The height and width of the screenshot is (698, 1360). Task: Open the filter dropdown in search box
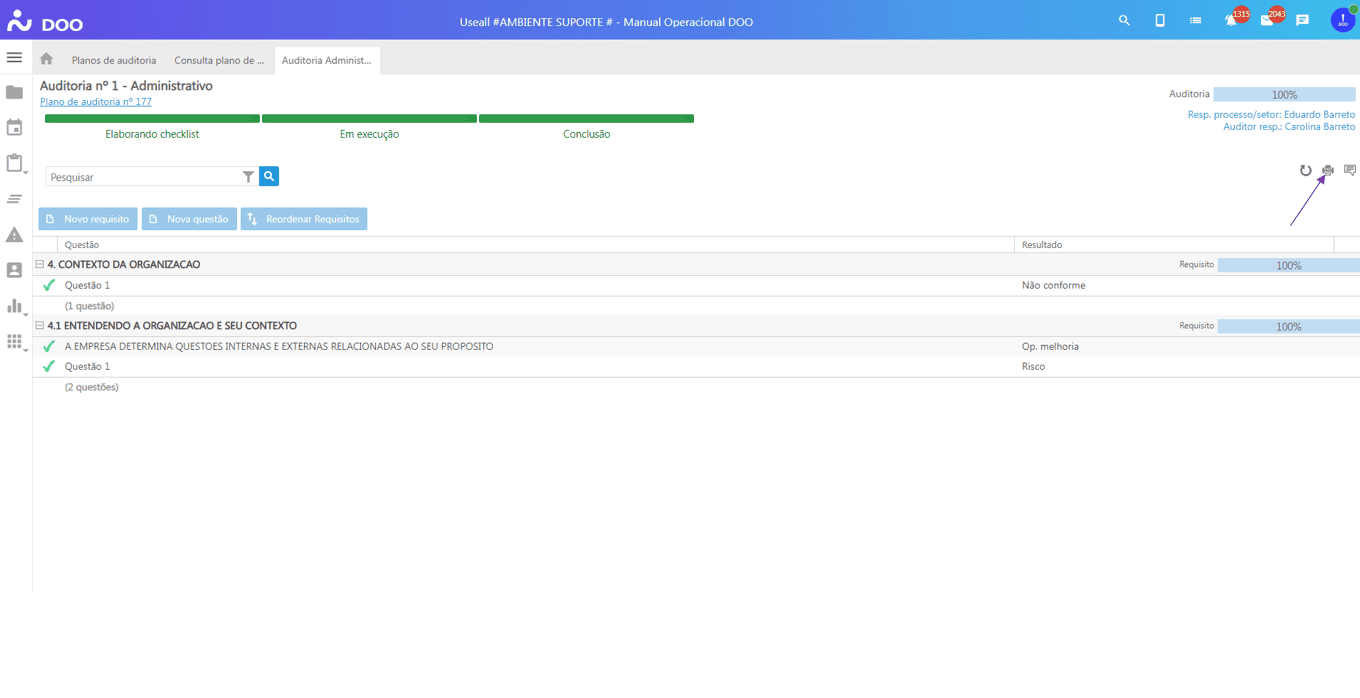pyautogui.click(x=248, y=177)
